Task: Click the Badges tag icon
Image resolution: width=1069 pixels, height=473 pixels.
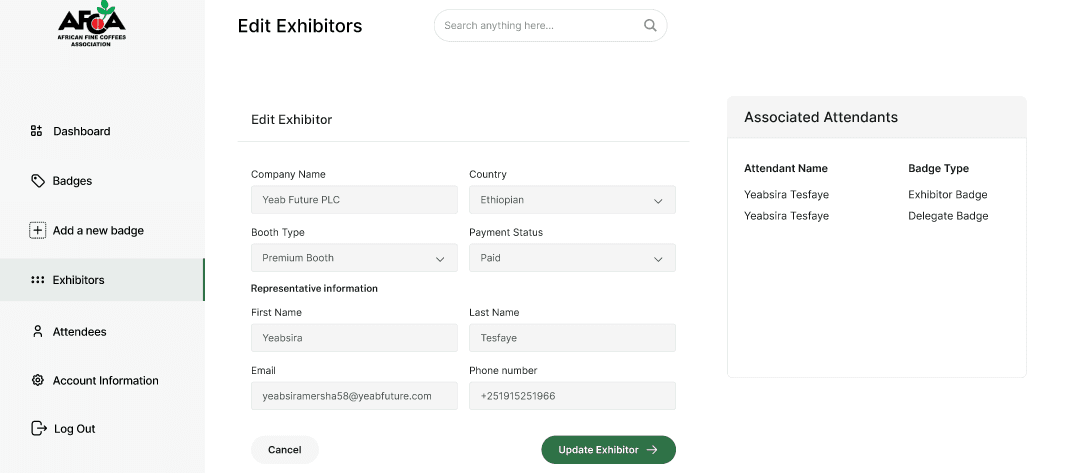Action: pos(38,181)
